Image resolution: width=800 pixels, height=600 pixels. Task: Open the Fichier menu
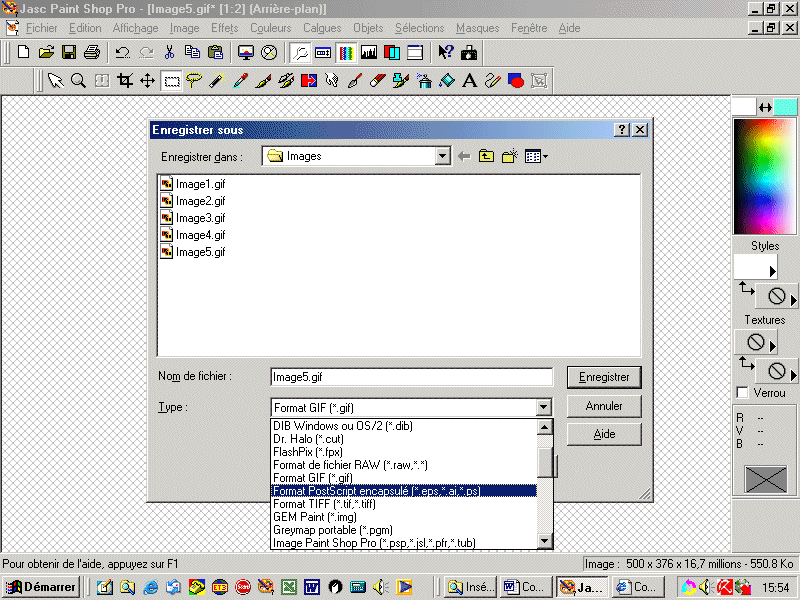[42, 28]
